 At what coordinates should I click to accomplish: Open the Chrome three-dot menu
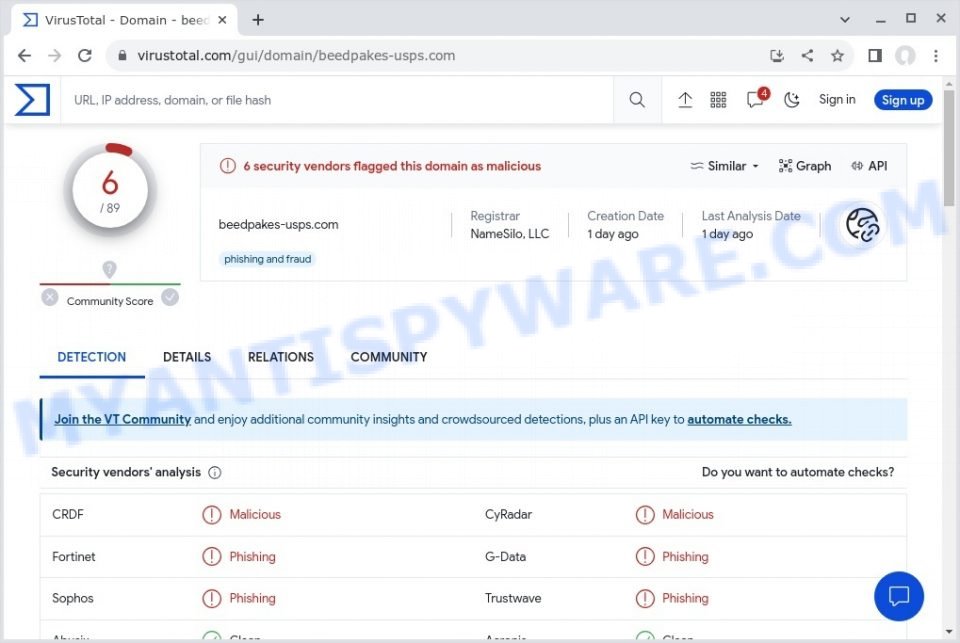click(936, 56)
